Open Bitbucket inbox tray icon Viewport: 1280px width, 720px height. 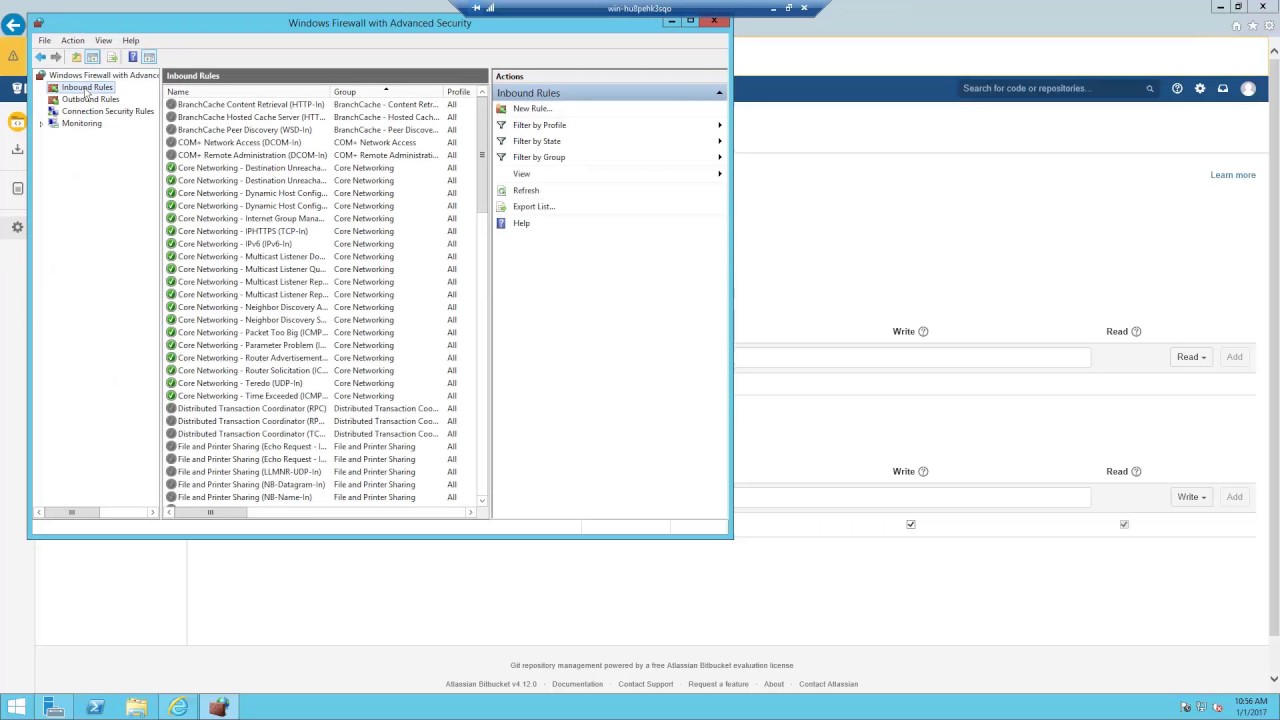(x=1222, y=88)
